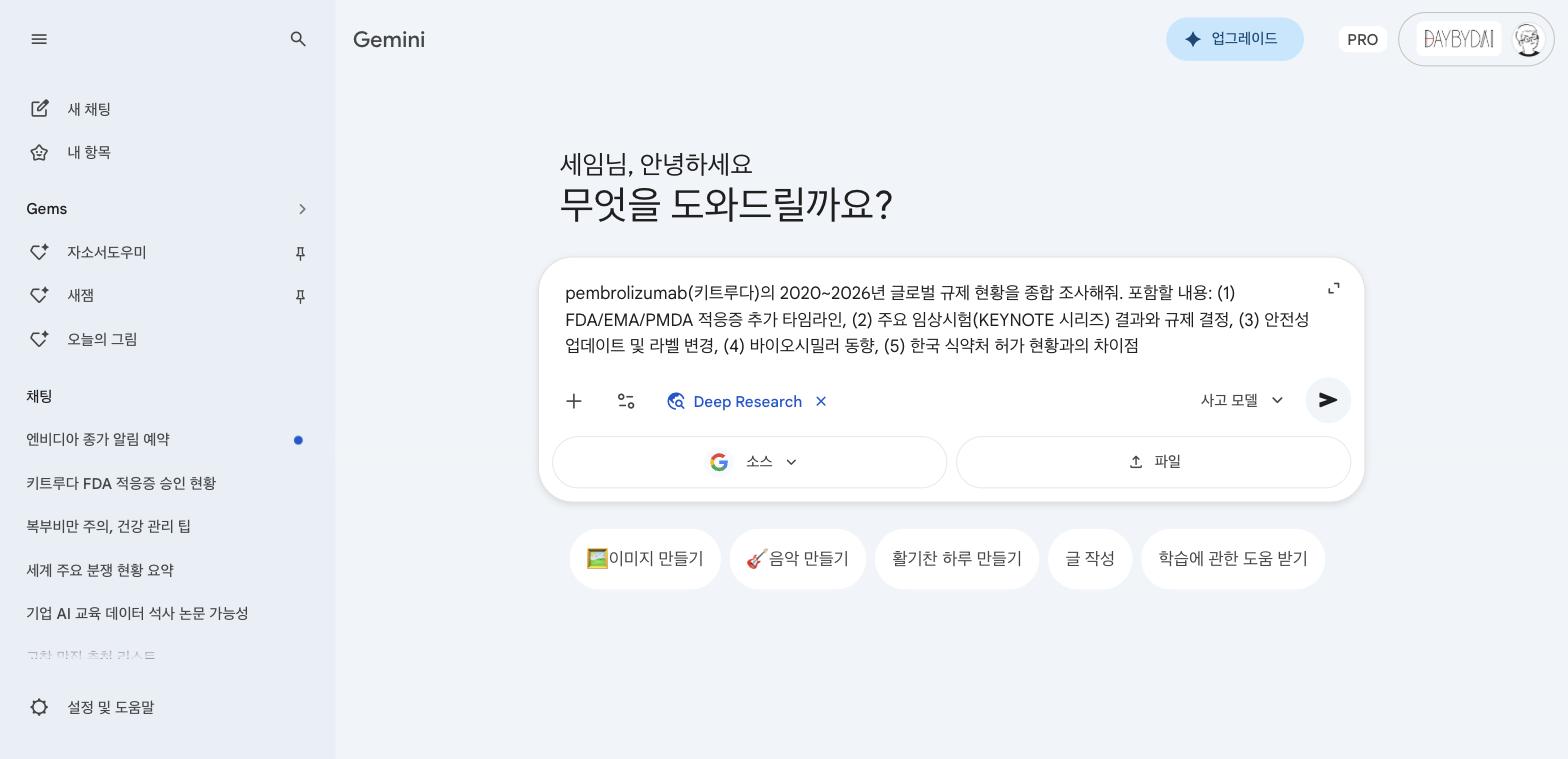The height and width of the screenshot is (759, 1568).
Task: Send the prompt with arrow button
Action: tap(1328, 400)
